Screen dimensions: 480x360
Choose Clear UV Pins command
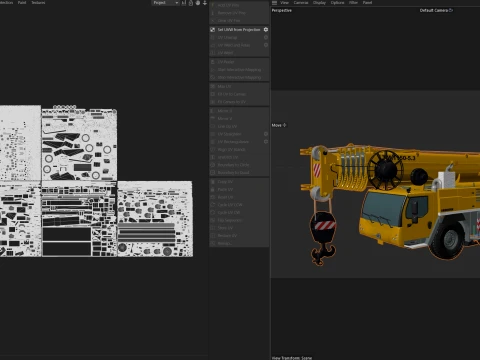tap(239, 21)
